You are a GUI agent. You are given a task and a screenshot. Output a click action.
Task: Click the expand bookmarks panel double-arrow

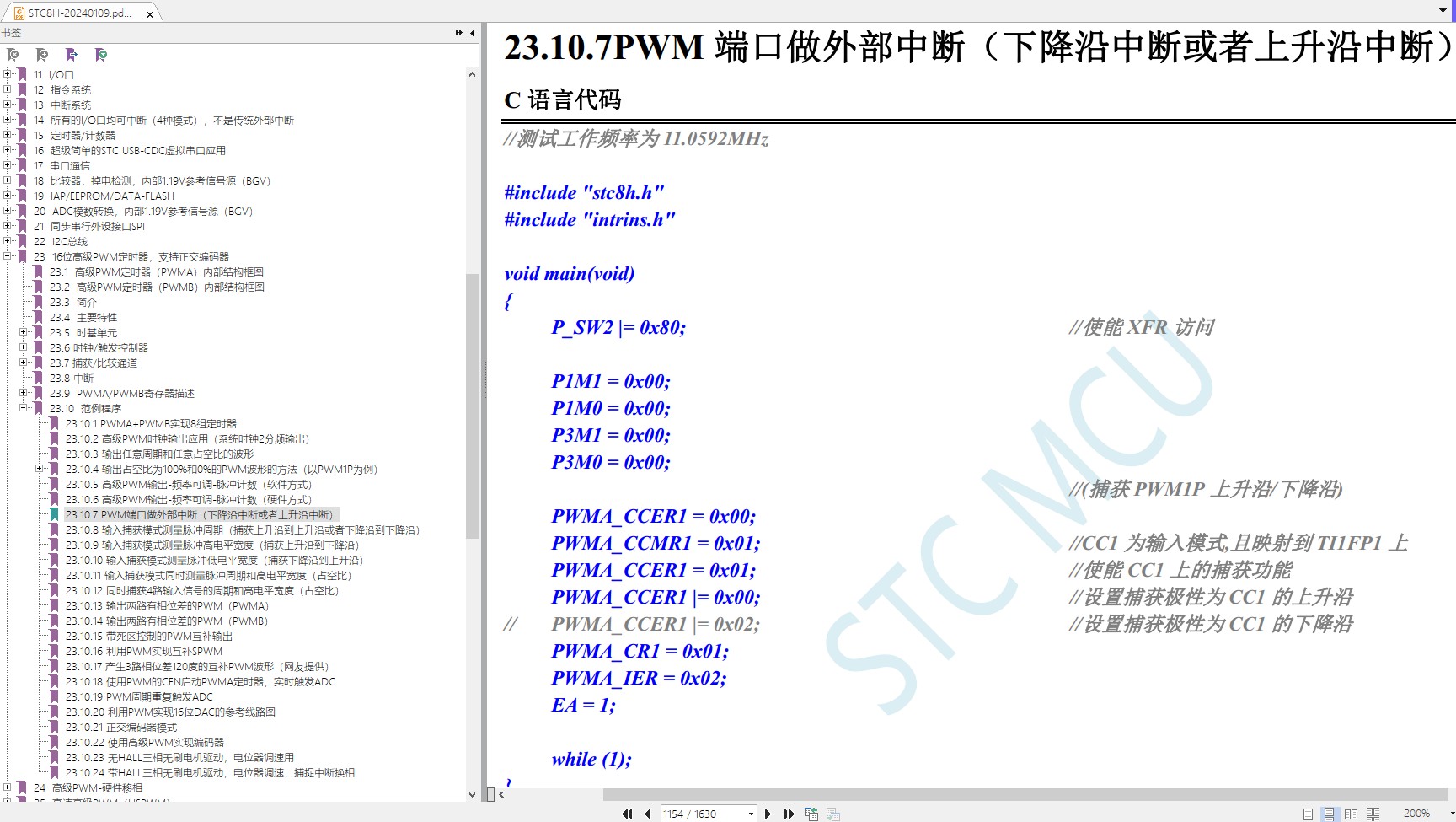(459, 33)
